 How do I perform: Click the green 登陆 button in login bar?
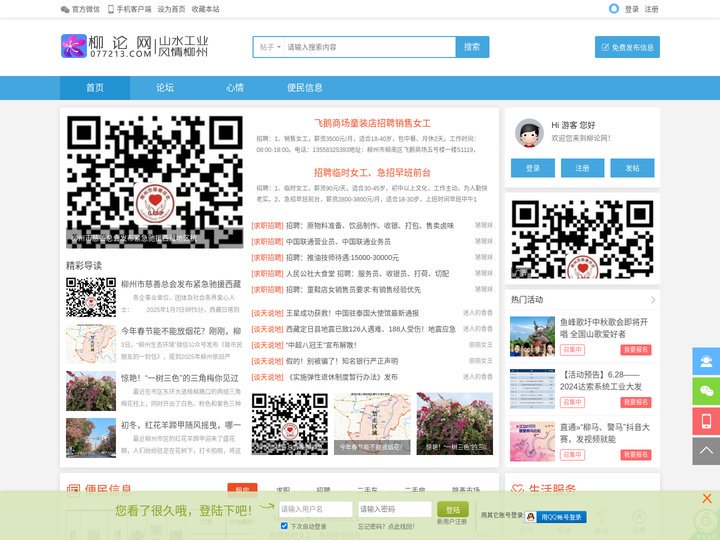453,510
